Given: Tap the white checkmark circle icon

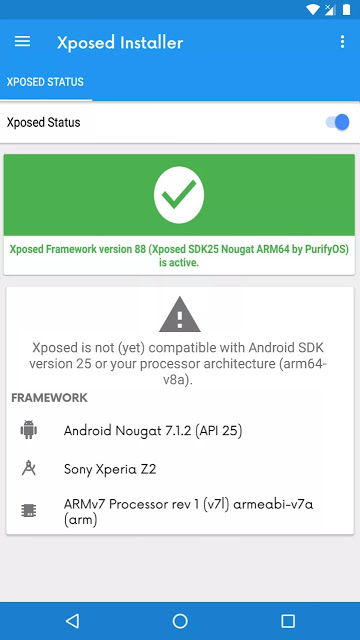Looking at the screenshot, I should point(179,195).
